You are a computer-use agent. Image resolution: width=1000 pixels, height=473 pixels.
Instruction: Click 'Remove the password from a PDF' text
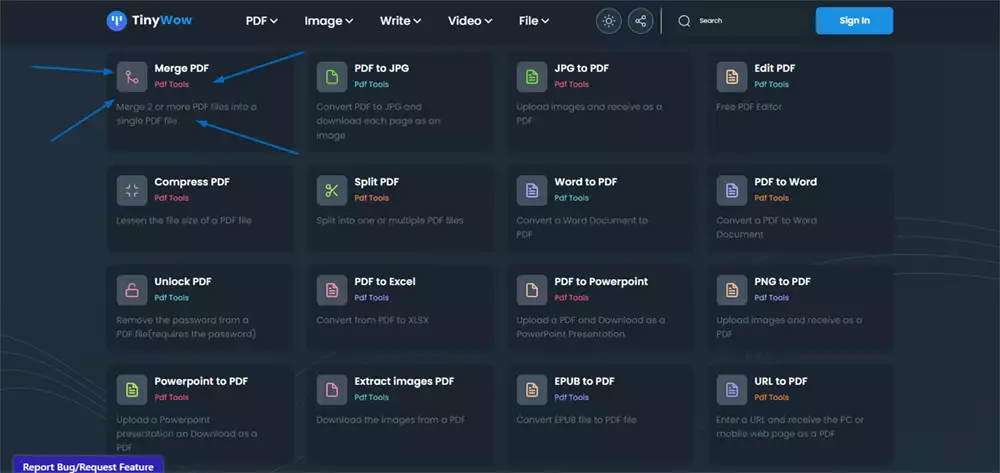pyautogui.click(x=186, y=327)
